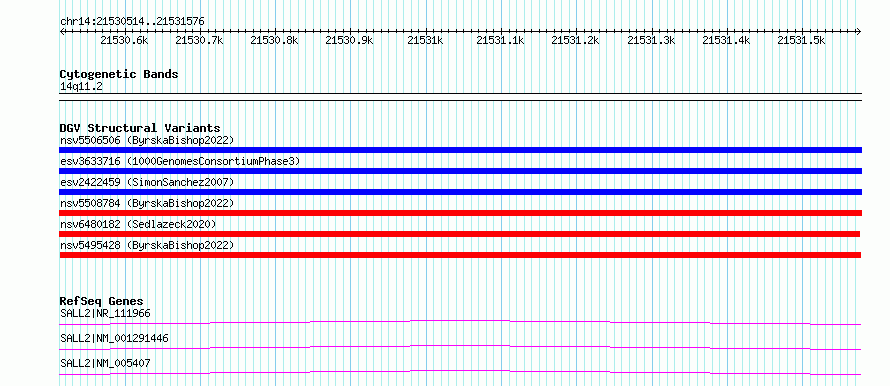Open variant nsv5506506 label
The height and width of the screenshot is (386, 890).
[147, 140]
